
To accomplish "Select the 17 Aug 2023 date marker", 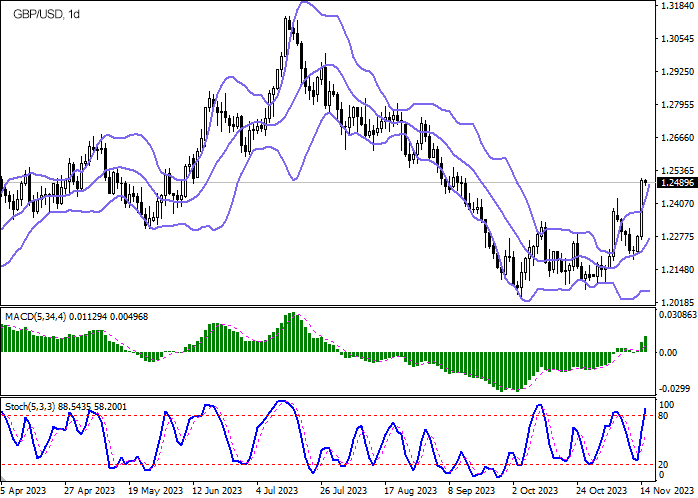I will coord(408,491).
